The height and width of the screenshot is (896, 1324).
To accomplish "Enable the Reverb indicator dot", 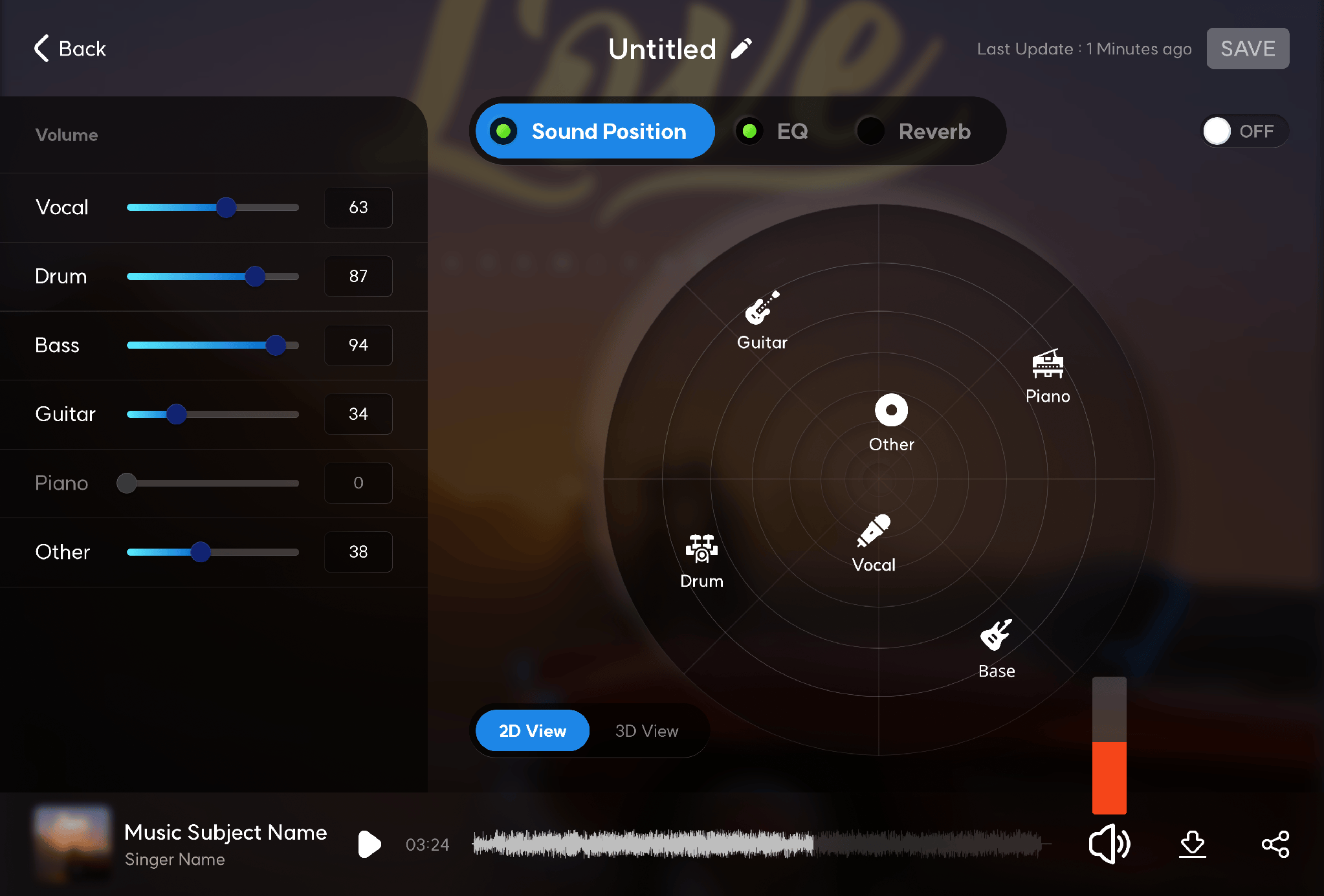I will (870, 131).
